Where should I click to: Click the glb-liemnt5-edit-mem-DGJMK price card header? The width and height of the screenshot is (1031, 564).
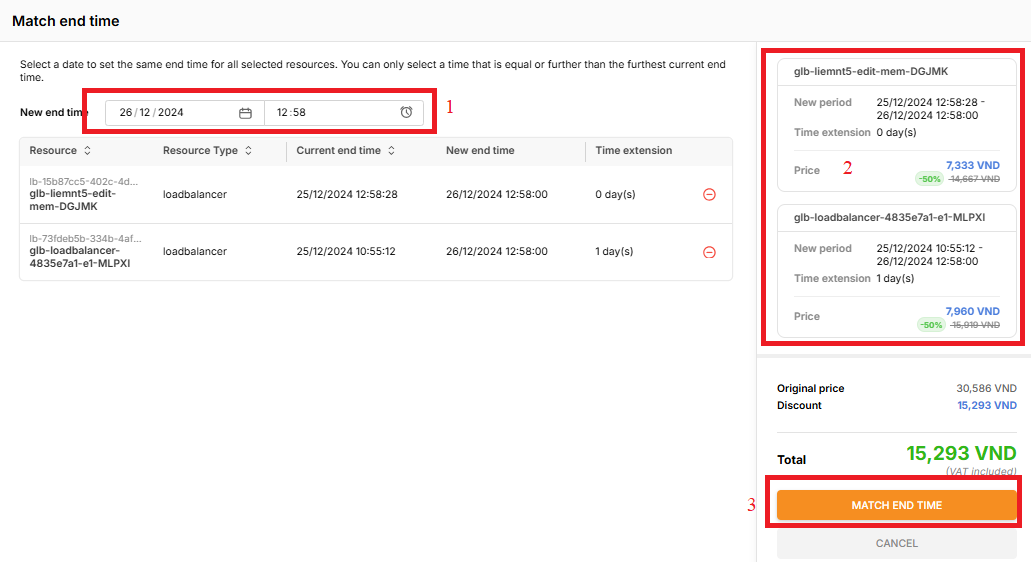[x=857, y=70]
